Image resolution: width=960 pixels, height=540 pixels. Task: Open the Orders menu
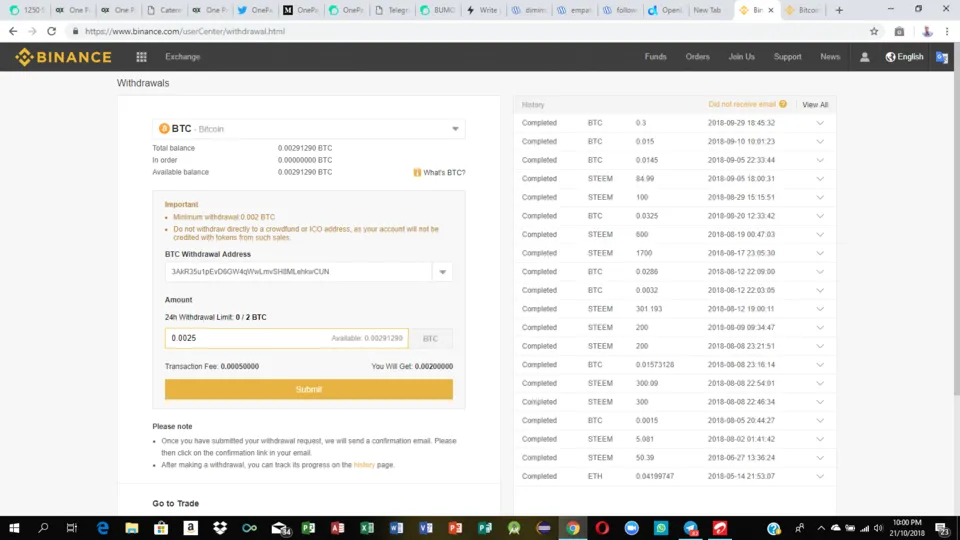pyautogui.click(x=697, y=57)
